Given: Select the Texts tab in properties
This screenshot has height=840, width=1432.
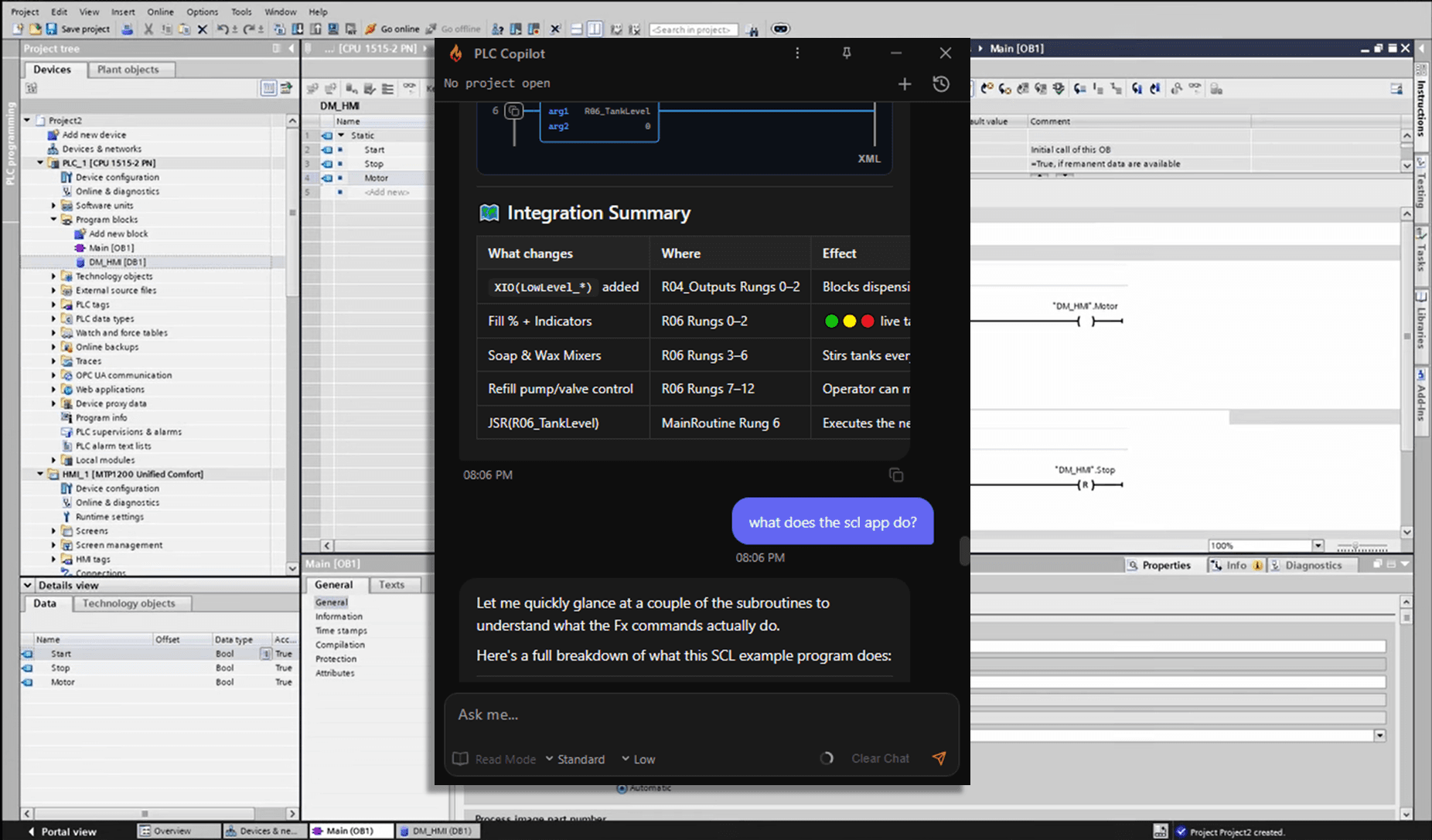Looking at the screenshot, I should coord(392,585).
